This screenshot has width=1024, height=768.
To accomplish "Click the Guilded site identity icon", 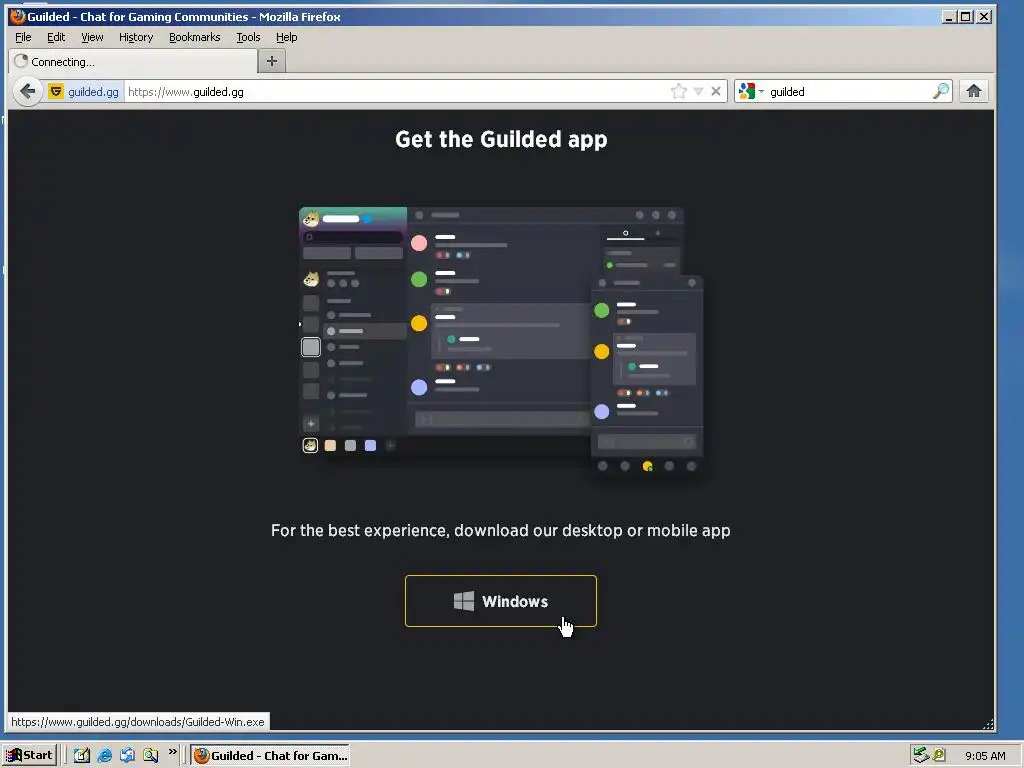I will click(x=56, y=91).
